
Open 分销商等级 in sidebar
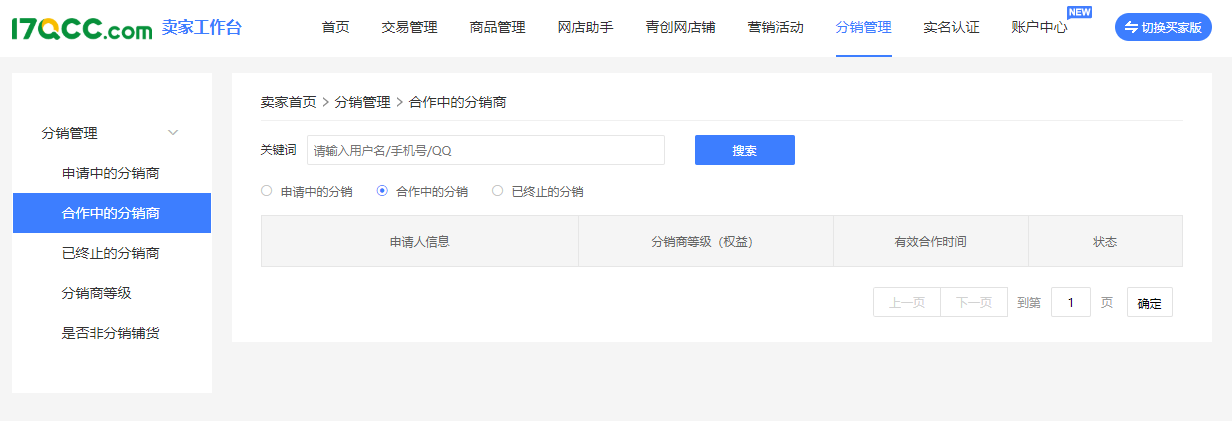[x=97, y=293]
